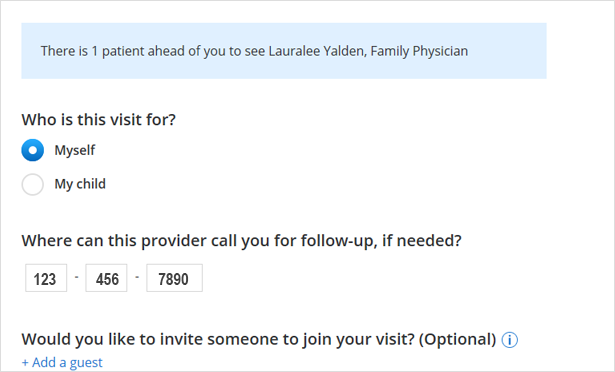
Task: Focus the phone prefix field showing 456
Action: click(x=106, y=278)
